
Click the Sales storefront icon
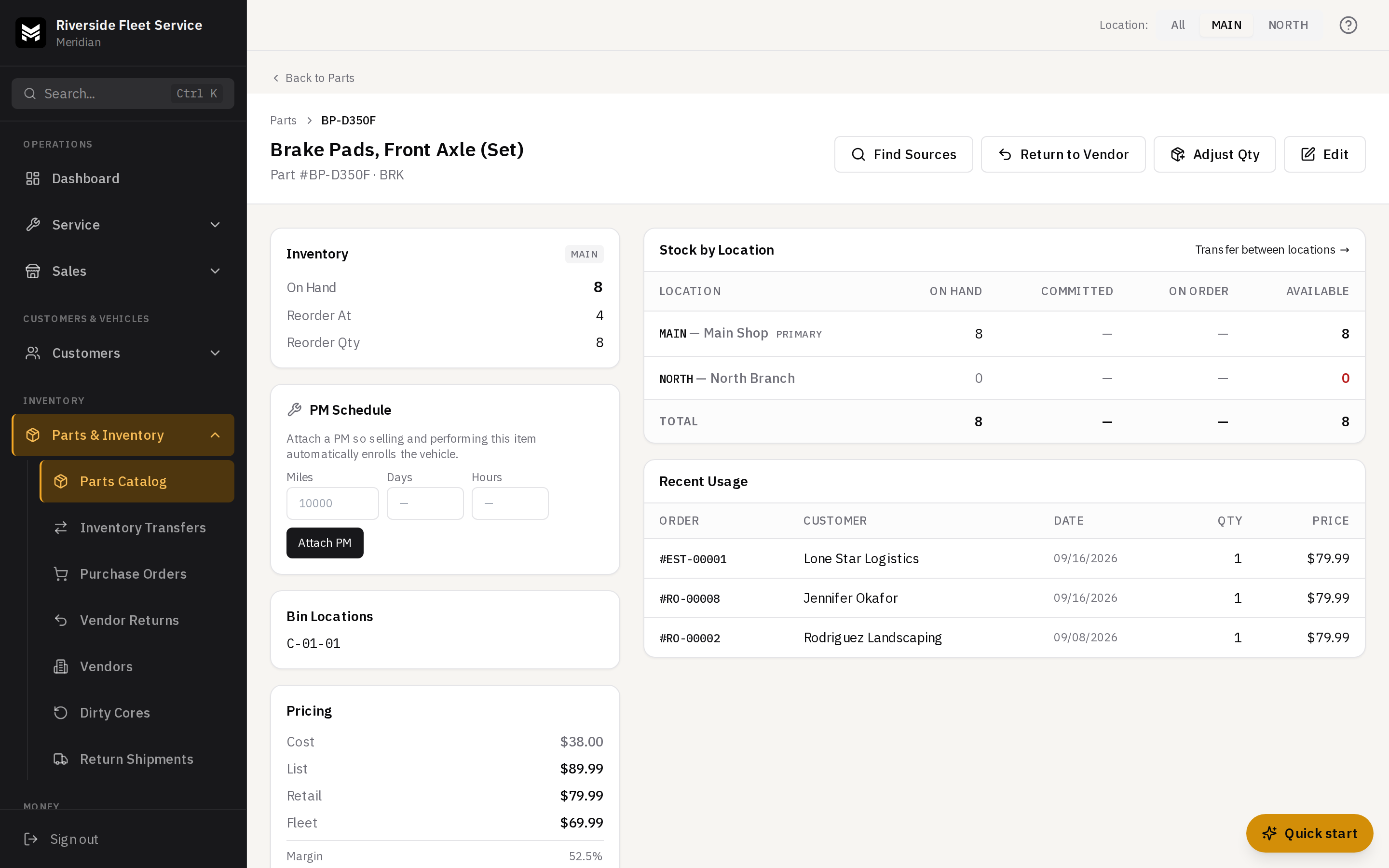33,271
